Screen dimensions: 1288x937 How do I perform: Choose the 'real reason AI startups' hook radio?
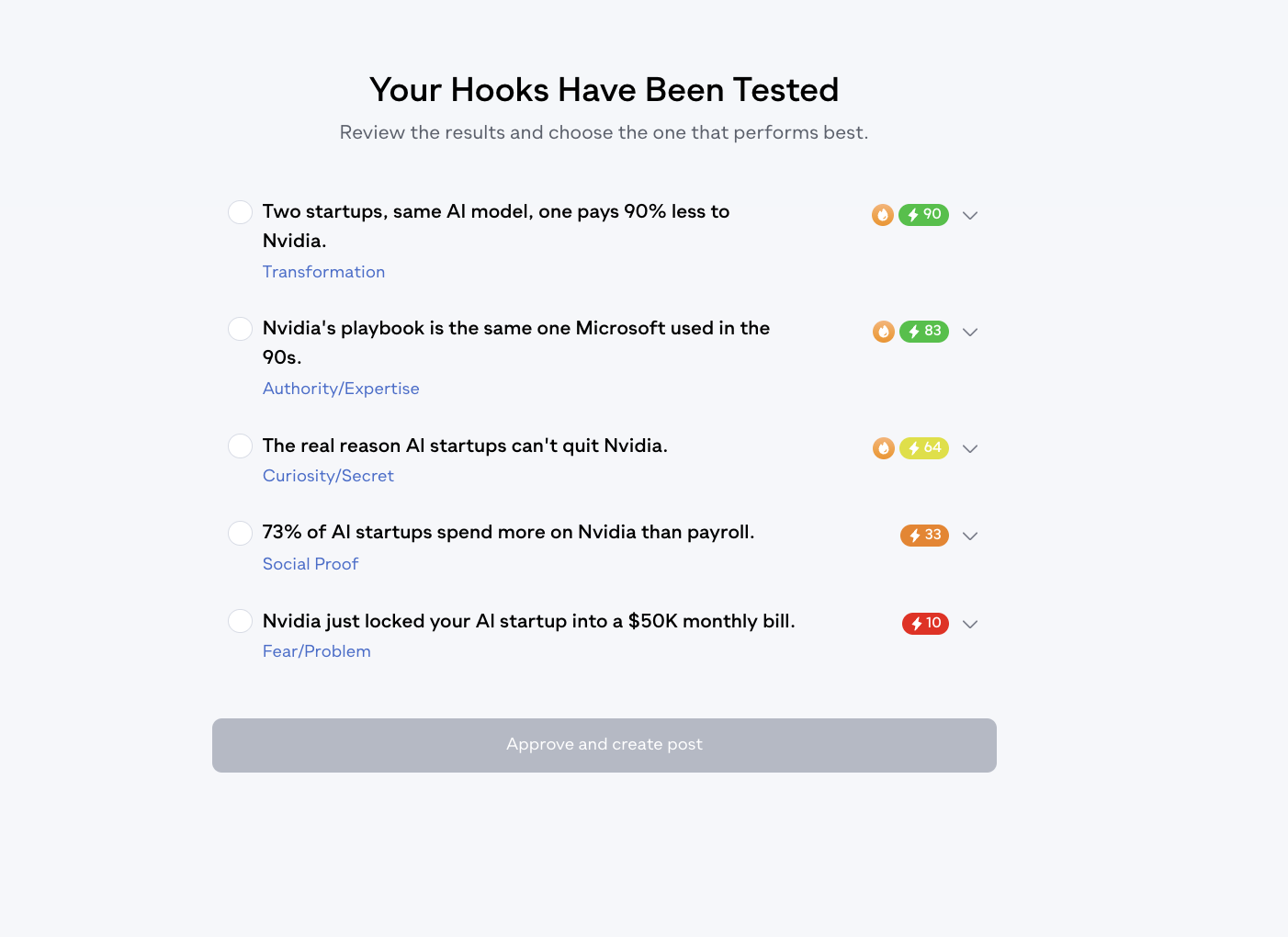pos(240,446)
